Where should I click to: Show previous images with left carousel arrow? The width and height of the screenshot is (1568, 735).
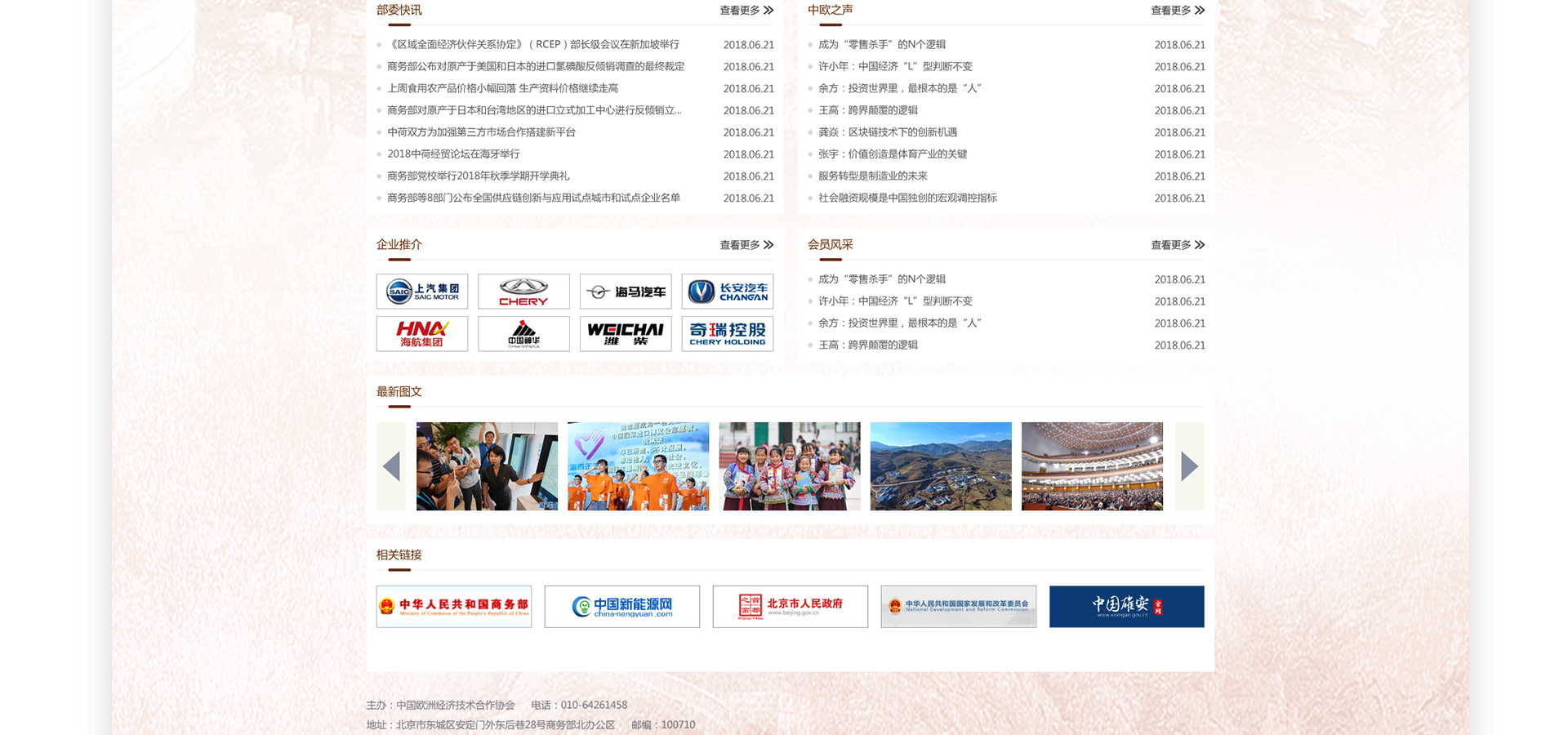(391, 466)
